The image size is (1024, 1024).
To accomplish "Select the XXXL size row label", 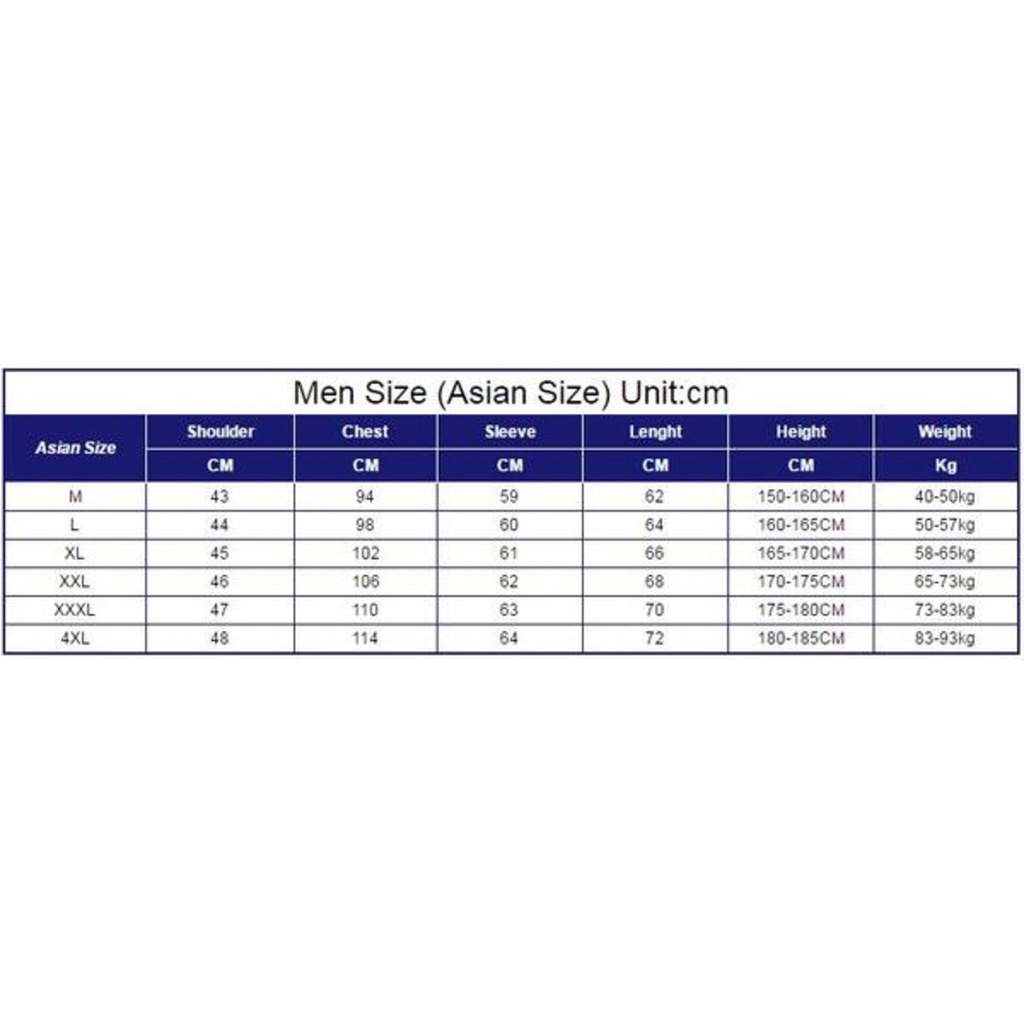I will pyautogui.click(x=76, y=610).
